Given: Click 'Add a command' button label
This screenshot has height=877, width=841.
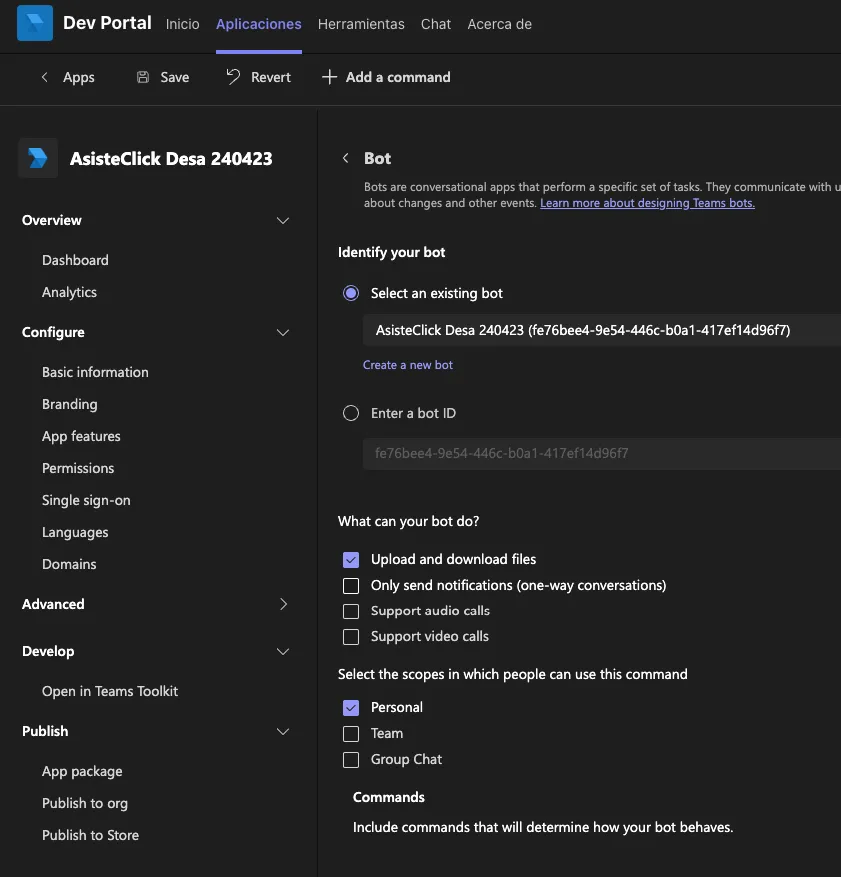Looking at the screenshot, I should point(398,77).
